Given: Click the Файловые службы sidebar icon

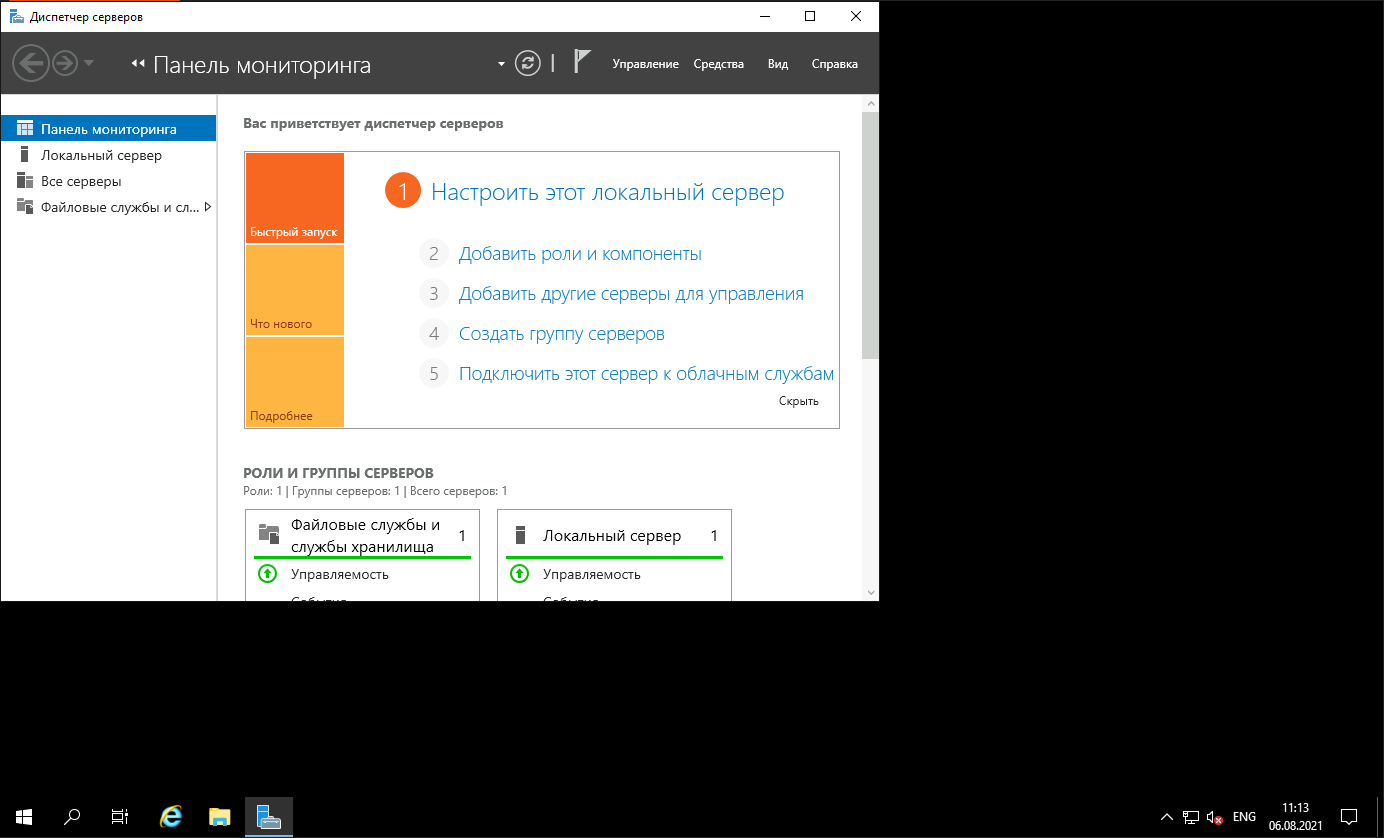Looking at the screenshot, I should point(25,207).
